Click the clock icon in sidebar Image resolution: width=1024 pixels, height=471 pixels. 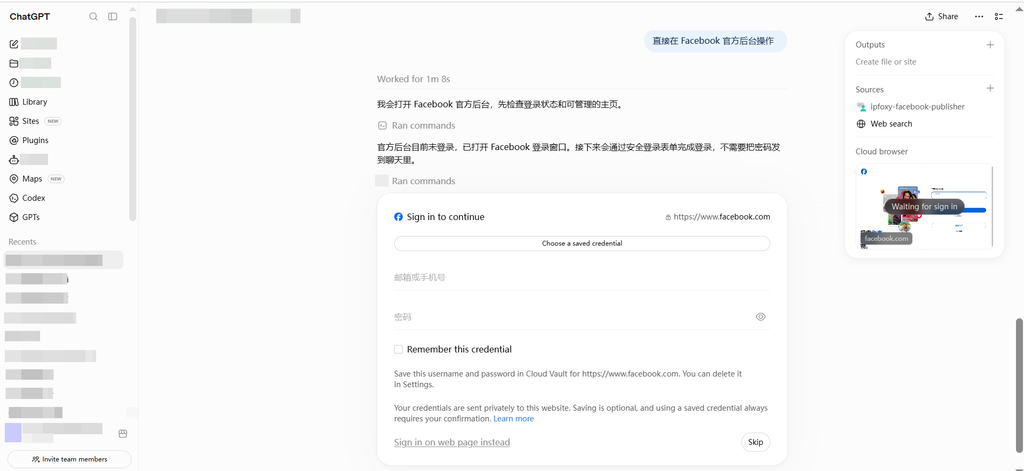click(x=14, y=82)
